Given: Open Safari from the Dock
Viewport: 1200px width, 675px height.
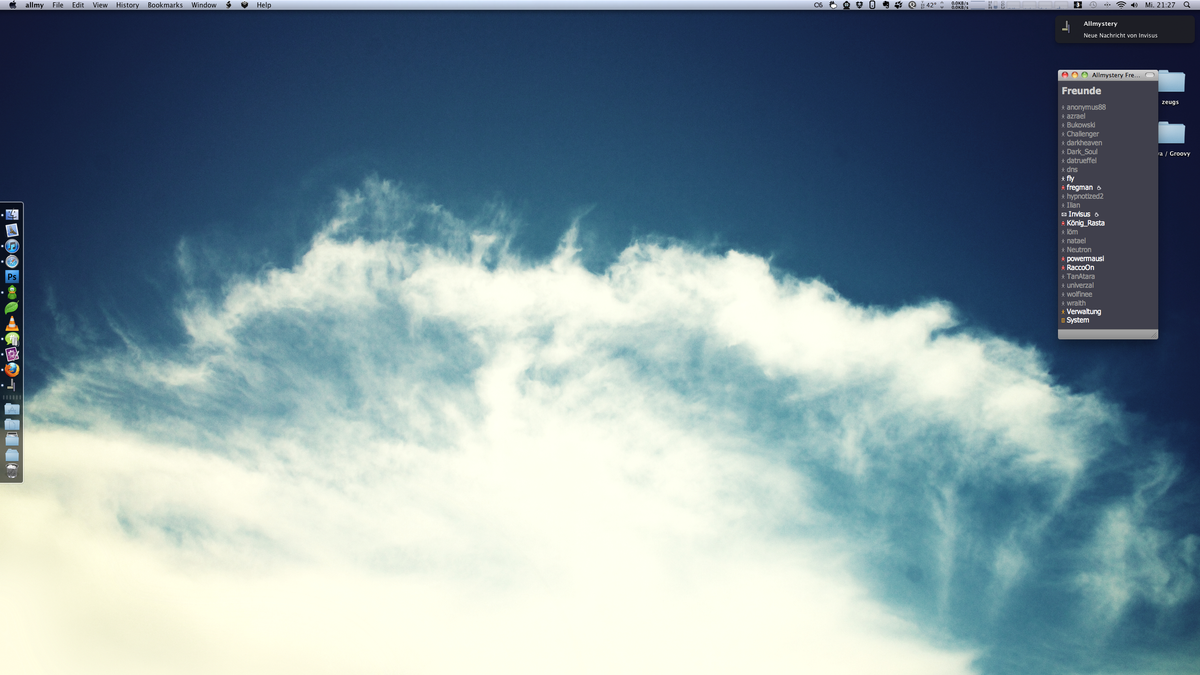Looking at the screenshot, I should (x=12, y=261).
